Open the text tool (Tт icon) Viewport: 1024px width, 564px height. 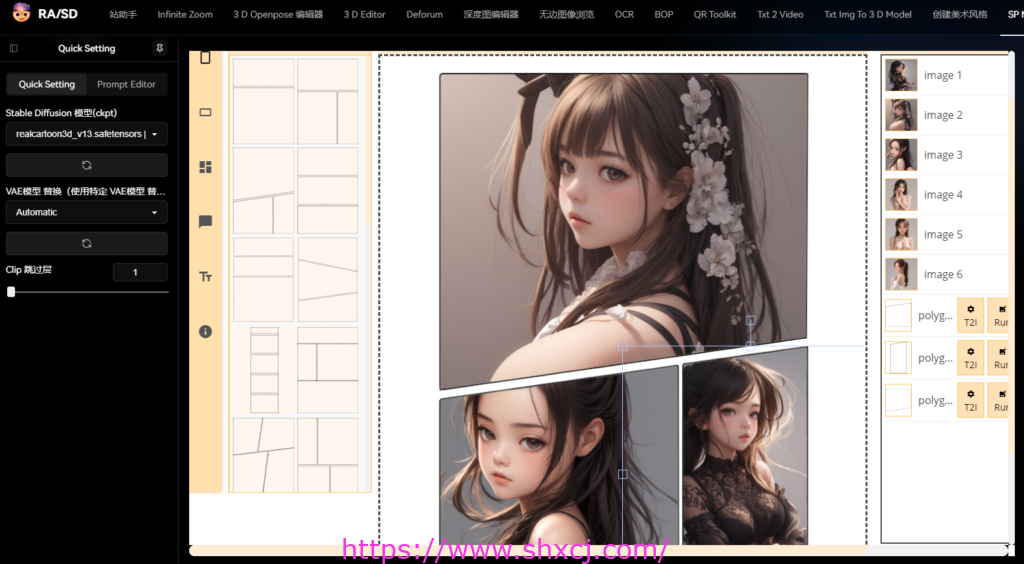(205, 277)
